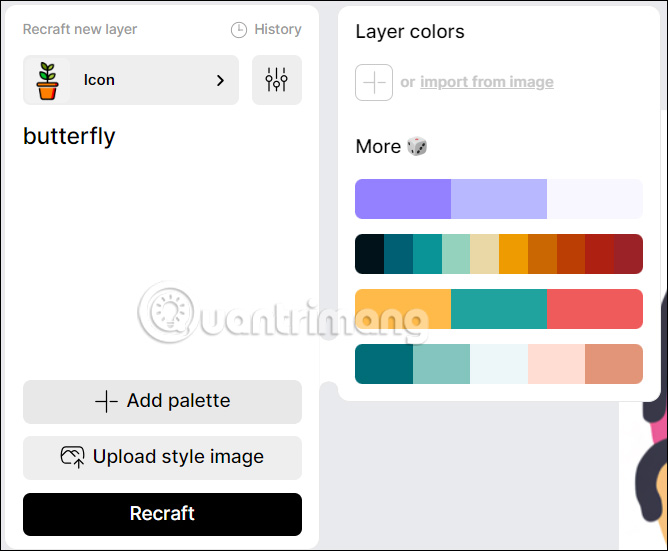Click the Upload style image button

click(x=162, y=457)
